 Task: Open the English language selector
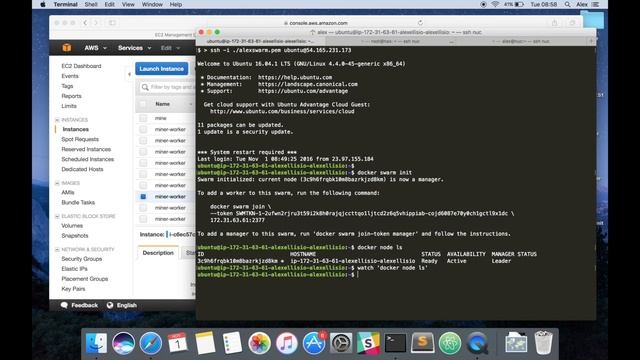(x=122, y=305)
